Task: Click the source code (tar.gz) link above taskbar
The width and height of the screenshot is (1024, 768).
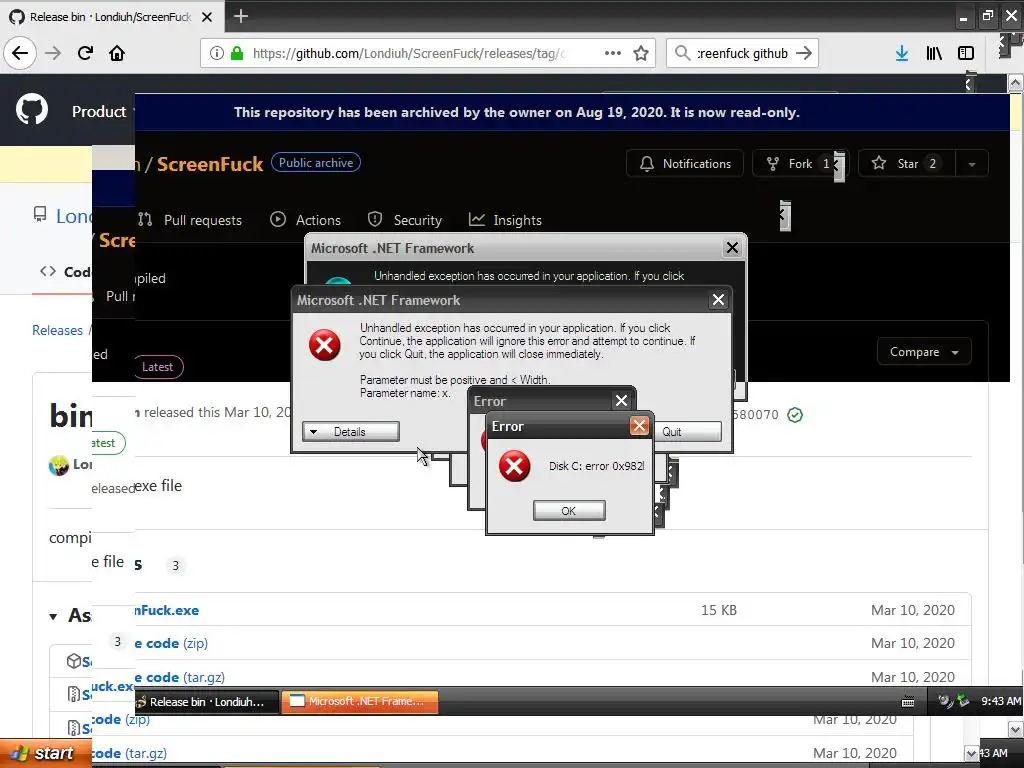Action: click(x=180, y=677)
